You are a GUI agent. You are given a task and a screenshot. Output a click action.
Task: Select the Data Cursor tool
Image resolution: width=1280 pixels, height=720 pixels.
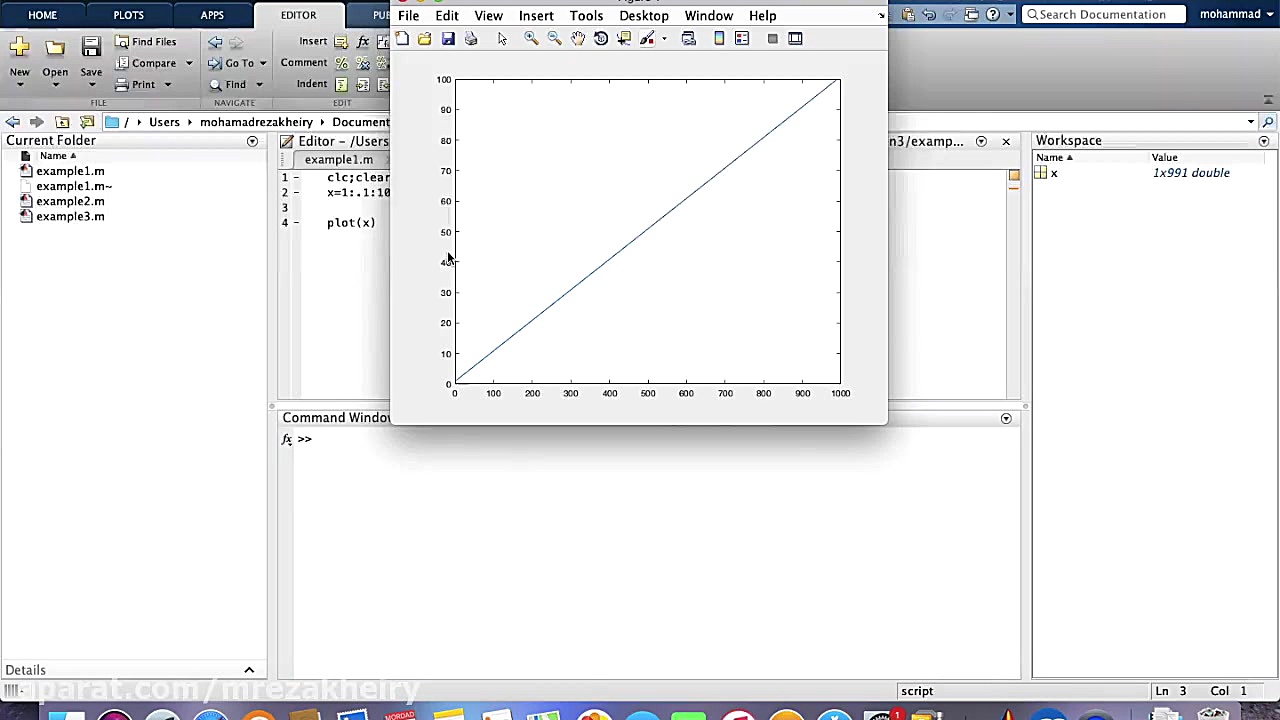pos(624,39)
